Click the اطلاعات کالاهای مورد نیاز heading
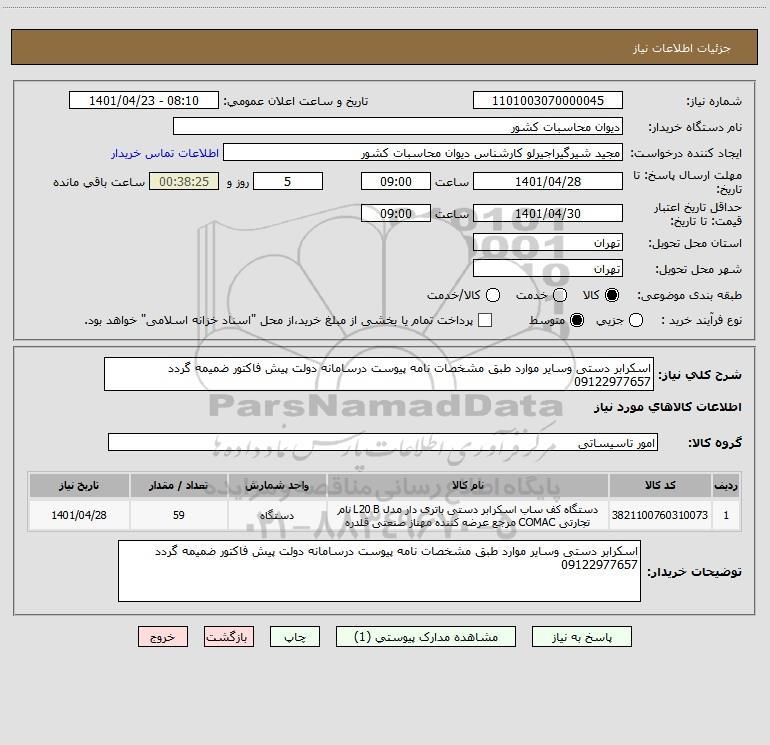Viewport: 770px width, 745px height. [667, 407]
